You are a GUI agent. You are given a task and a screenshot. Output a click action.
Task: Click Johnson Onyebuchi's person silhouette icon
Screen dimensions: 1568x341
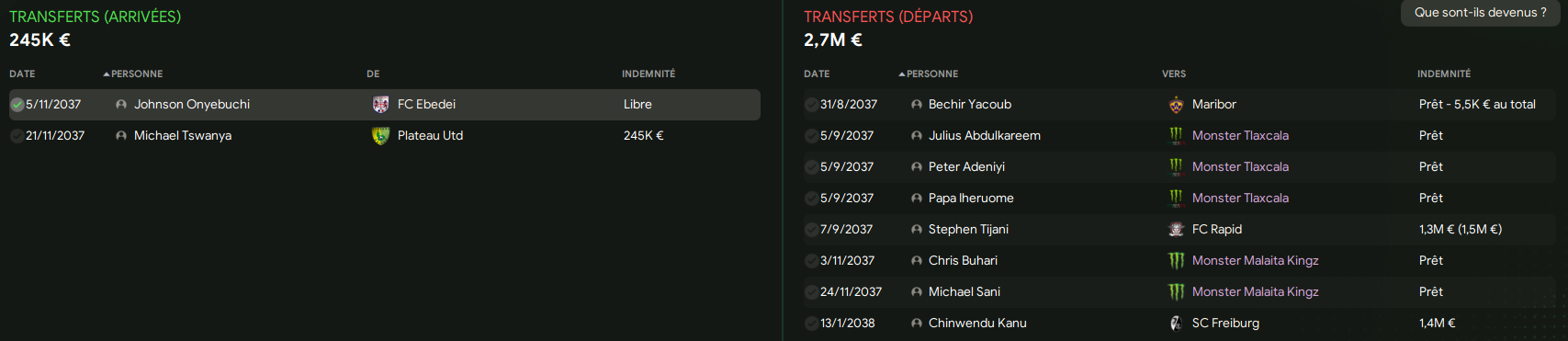(x=121, y=105)
